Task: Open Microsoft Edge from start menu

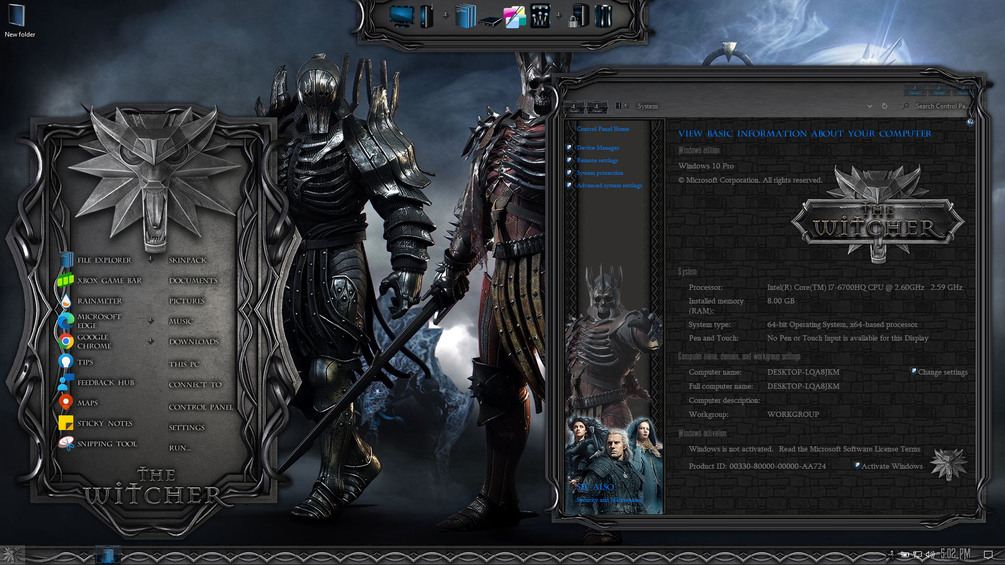Action: [91, 321]
